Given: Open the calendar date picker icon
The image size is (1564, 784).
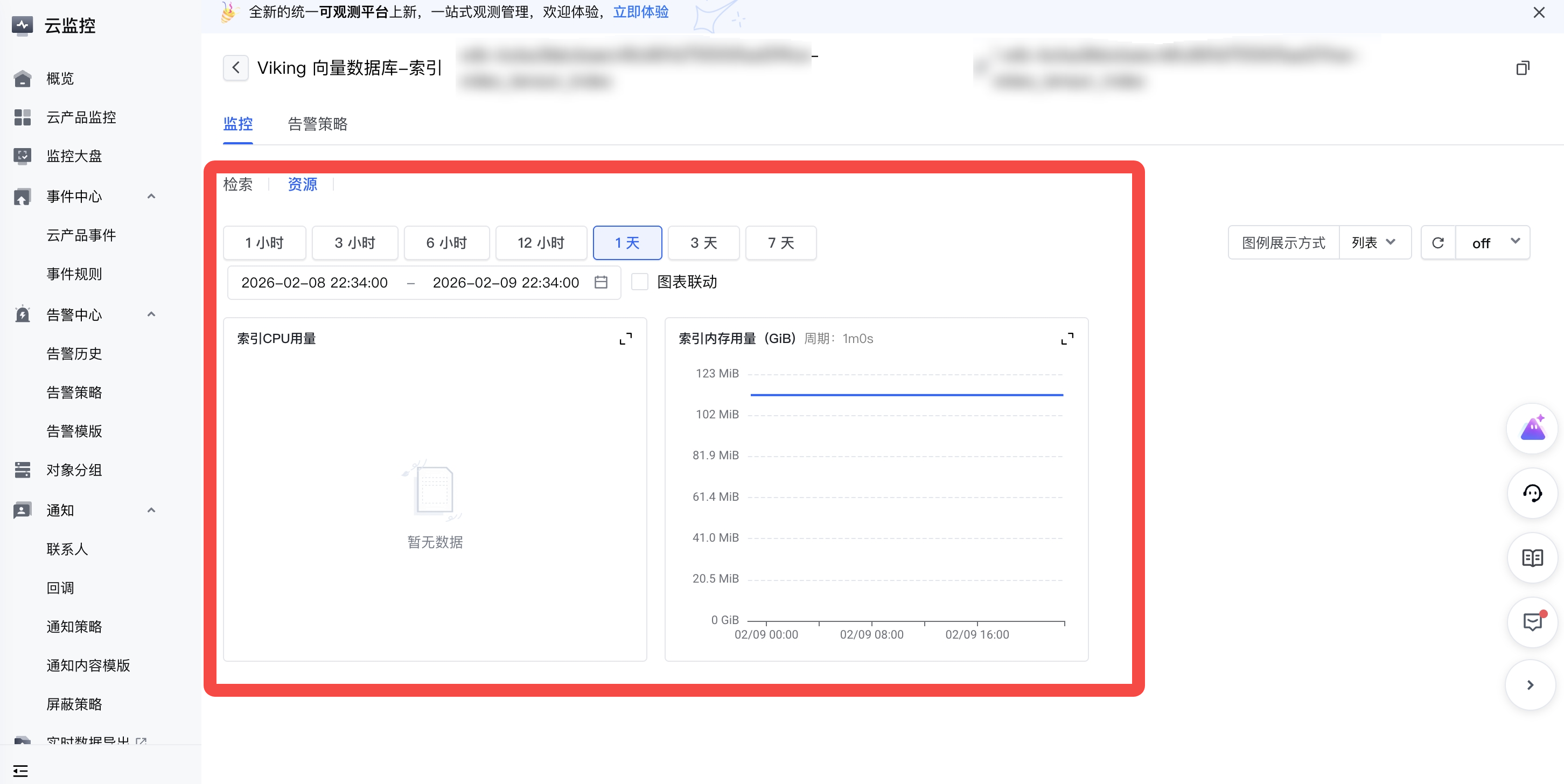Looking at the screenshot, I should [601, 282].
